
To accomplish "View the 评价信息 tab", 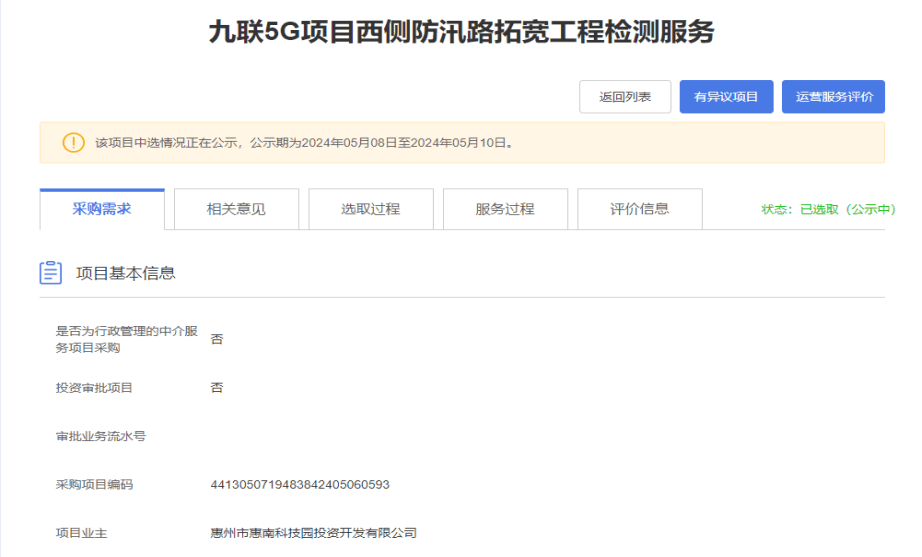I will [x=640, y=209].
